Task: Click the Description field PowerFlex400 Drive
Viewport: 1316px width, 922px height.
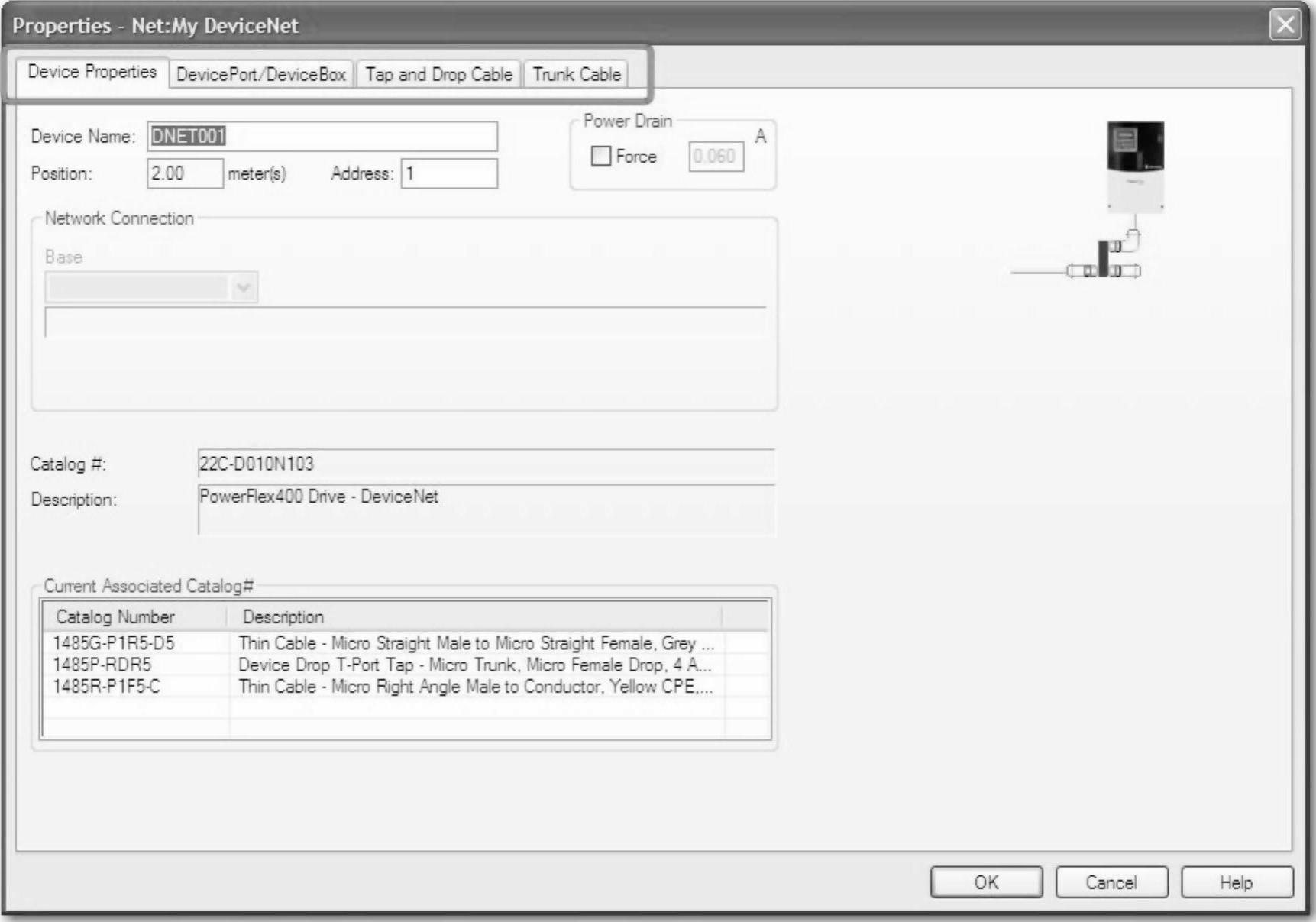Action: (486, 510)
